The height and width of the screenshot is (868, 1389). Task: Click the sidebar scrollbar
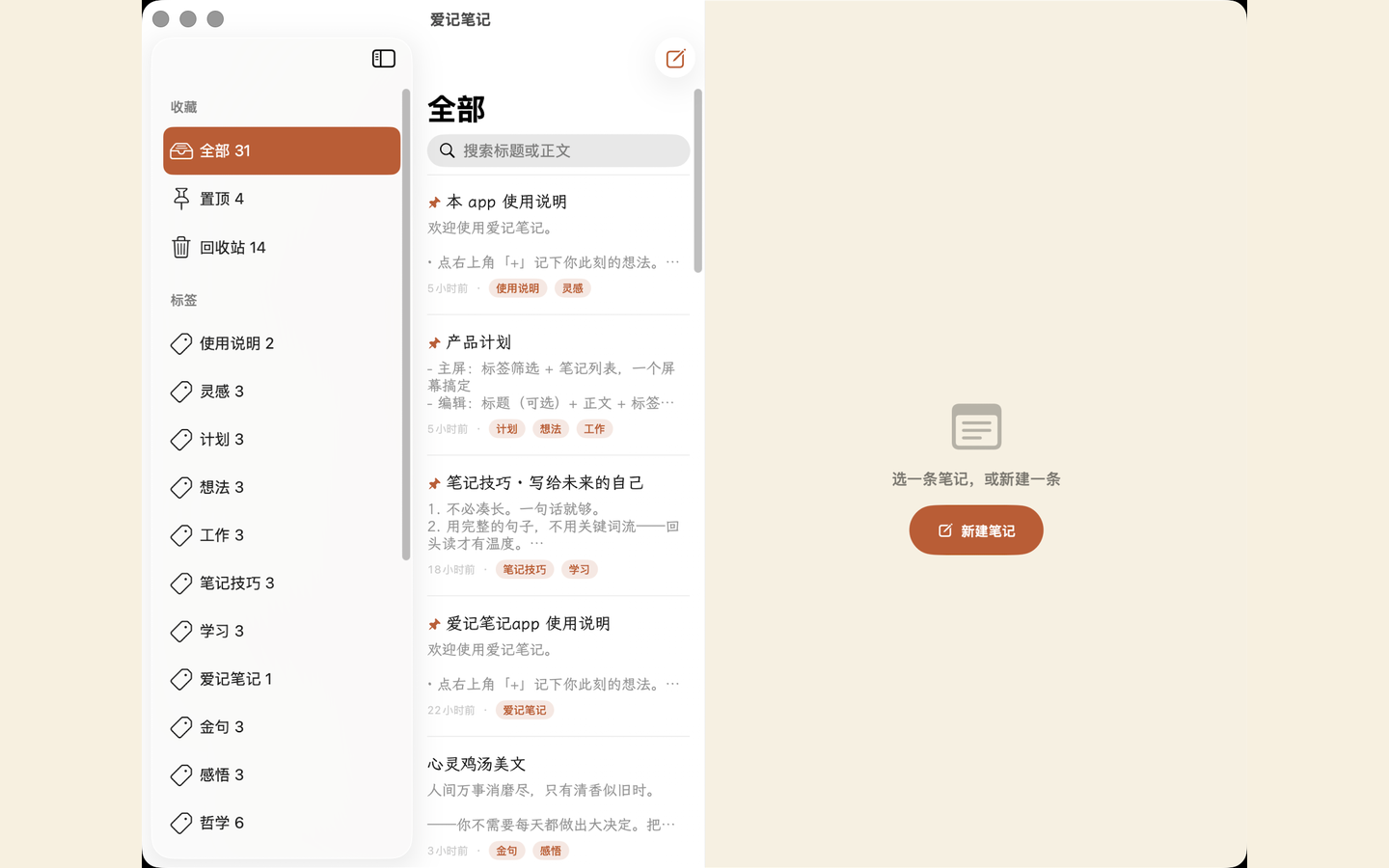(x=406, y=324)
